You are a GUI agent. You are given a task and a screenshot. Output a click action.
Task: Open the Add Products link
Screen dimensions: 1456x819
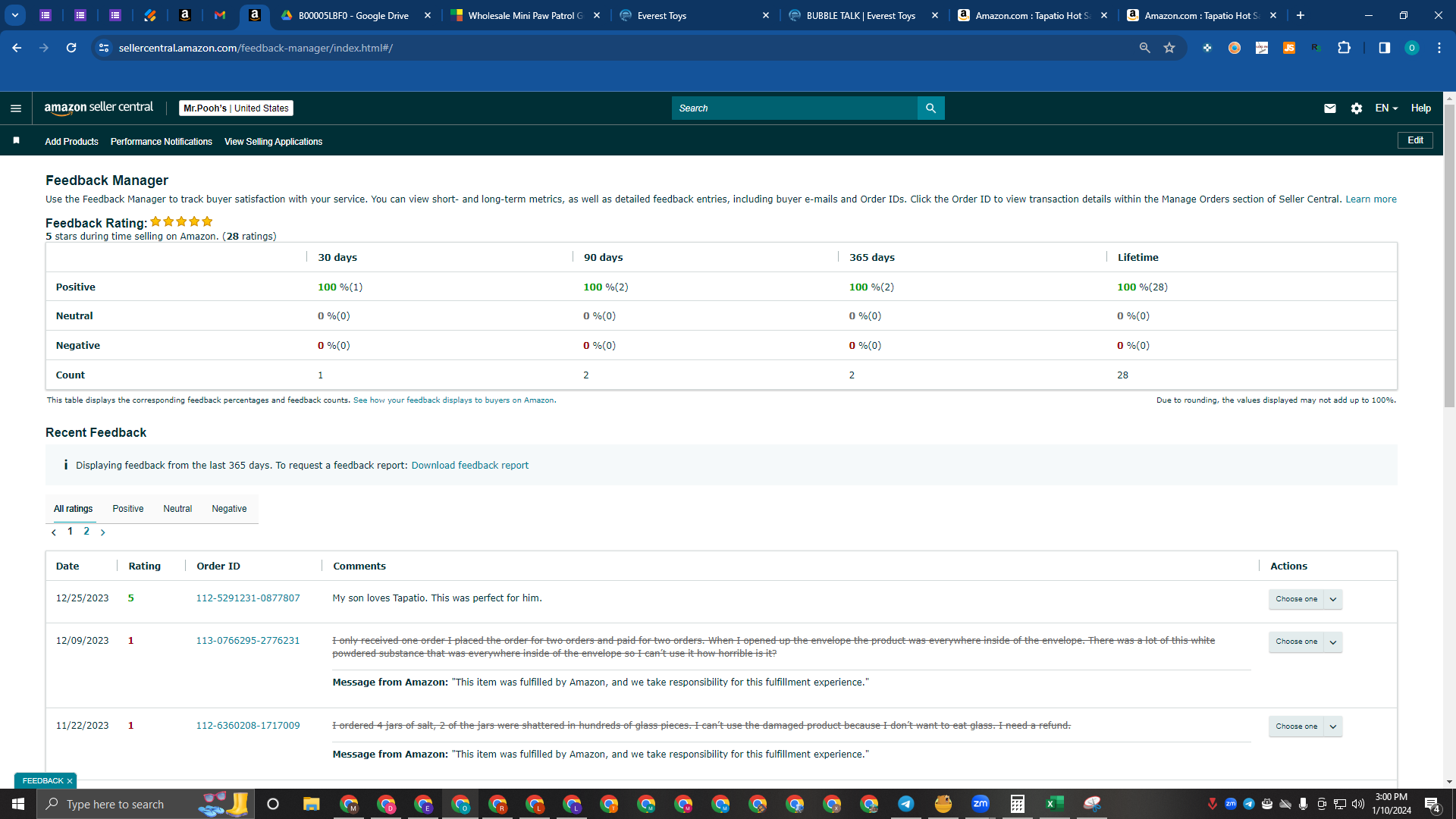point(71,142)
